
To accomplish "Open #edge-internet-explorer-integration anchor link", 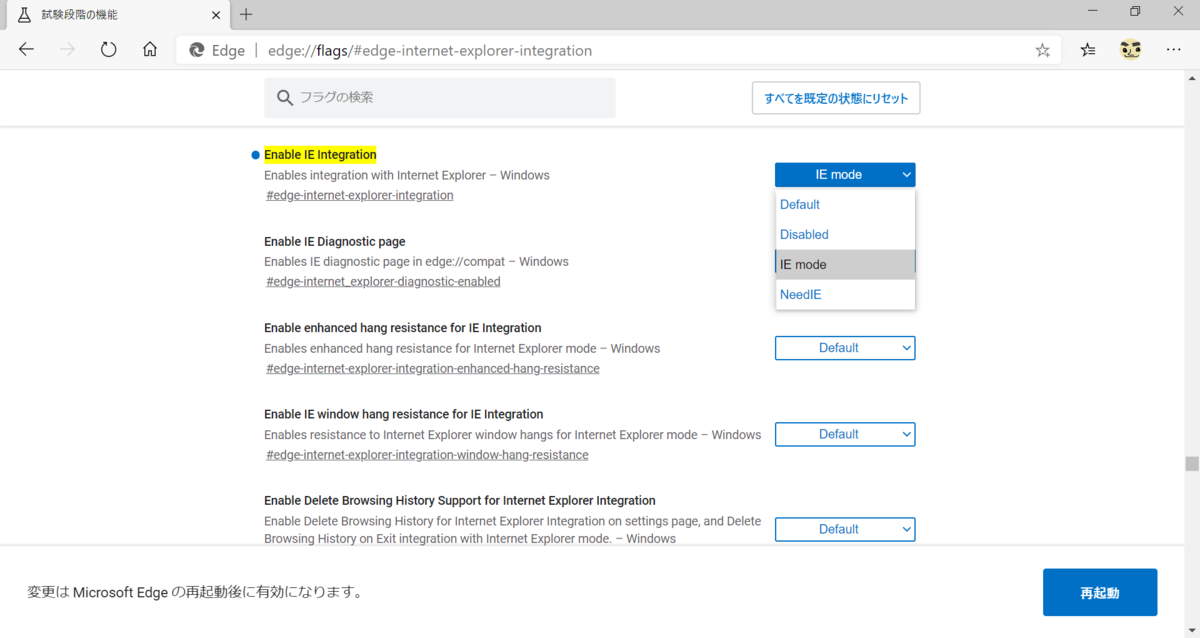I will tap(360, 195).
